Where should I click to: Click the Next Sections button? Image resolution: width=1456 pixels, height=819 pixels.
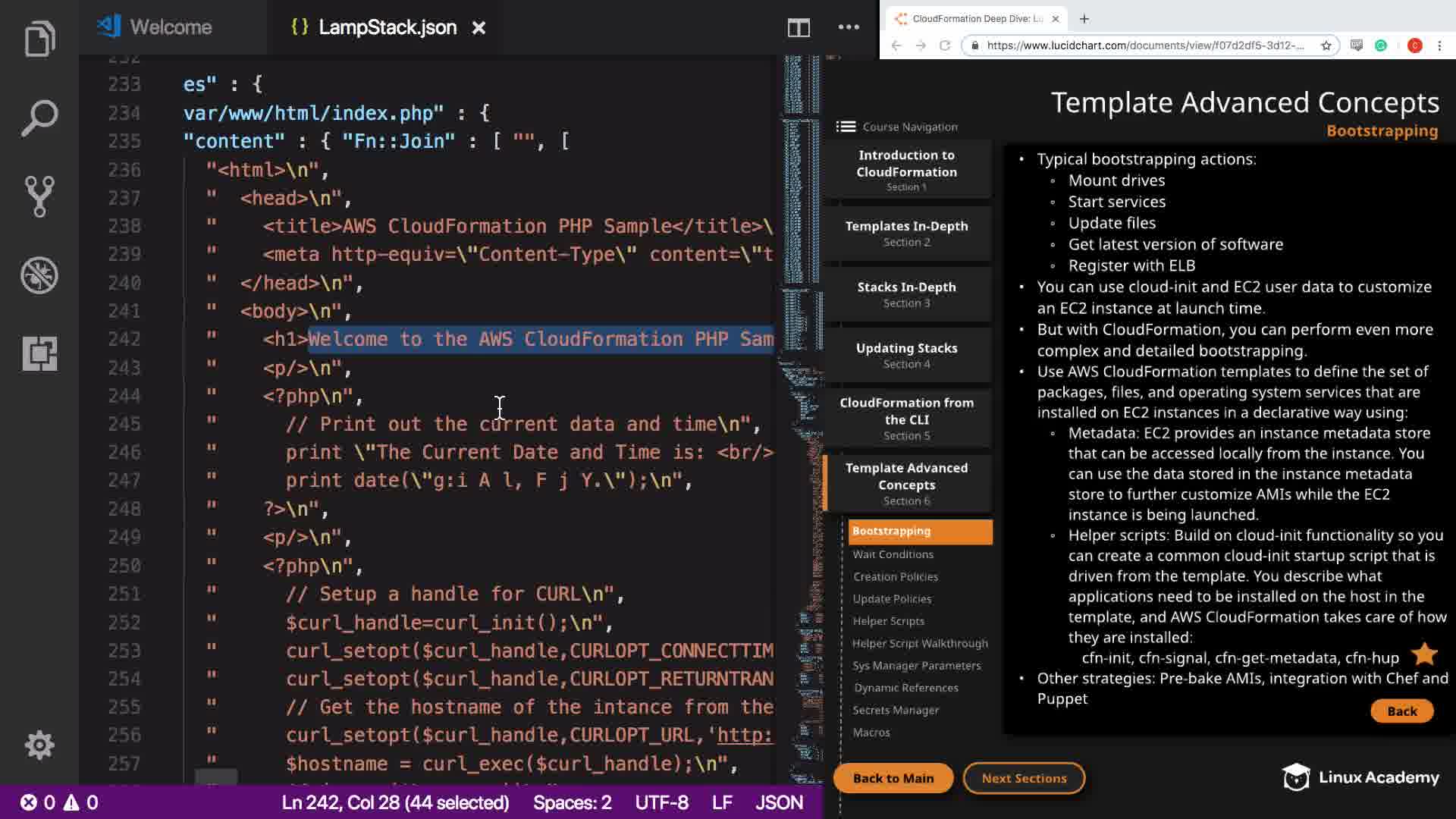click(x=1024, y=778)
